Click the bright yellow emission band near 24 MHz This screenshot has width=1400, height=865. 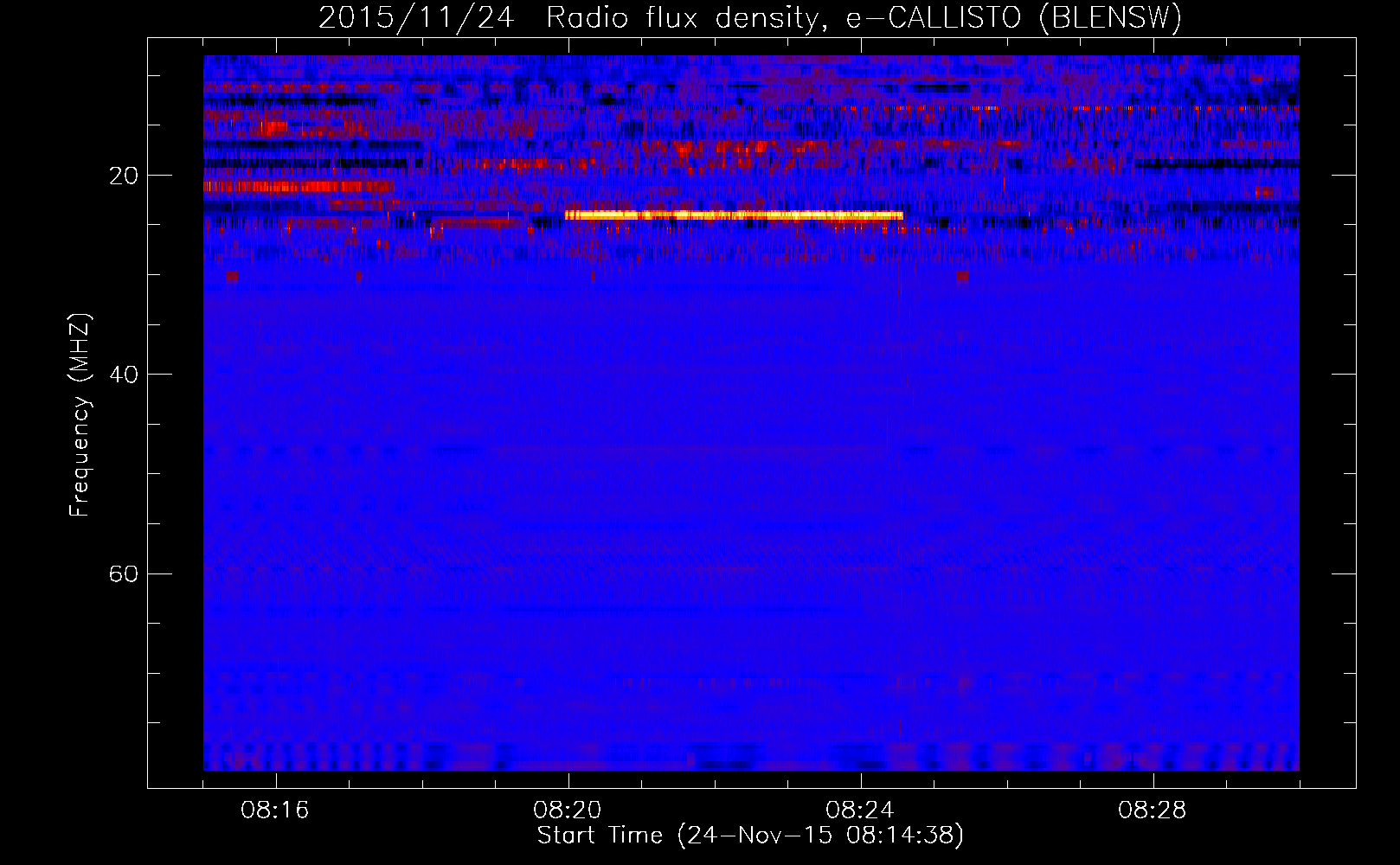tap(734, 215)
